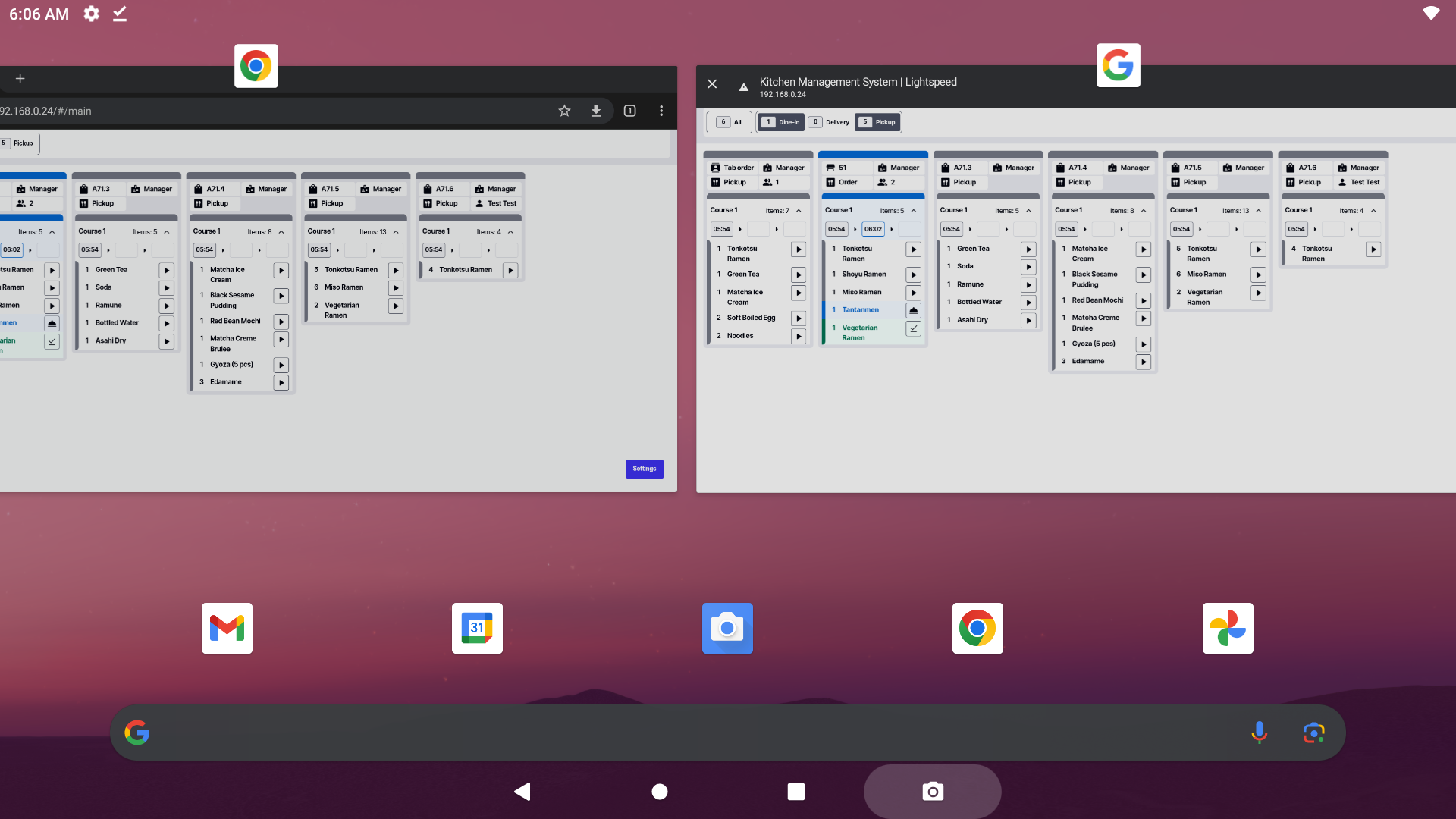This screenshot has height=819, width=1456.
Task: Launch Google Calendar app icon
Action: click(x=477, y=628)
